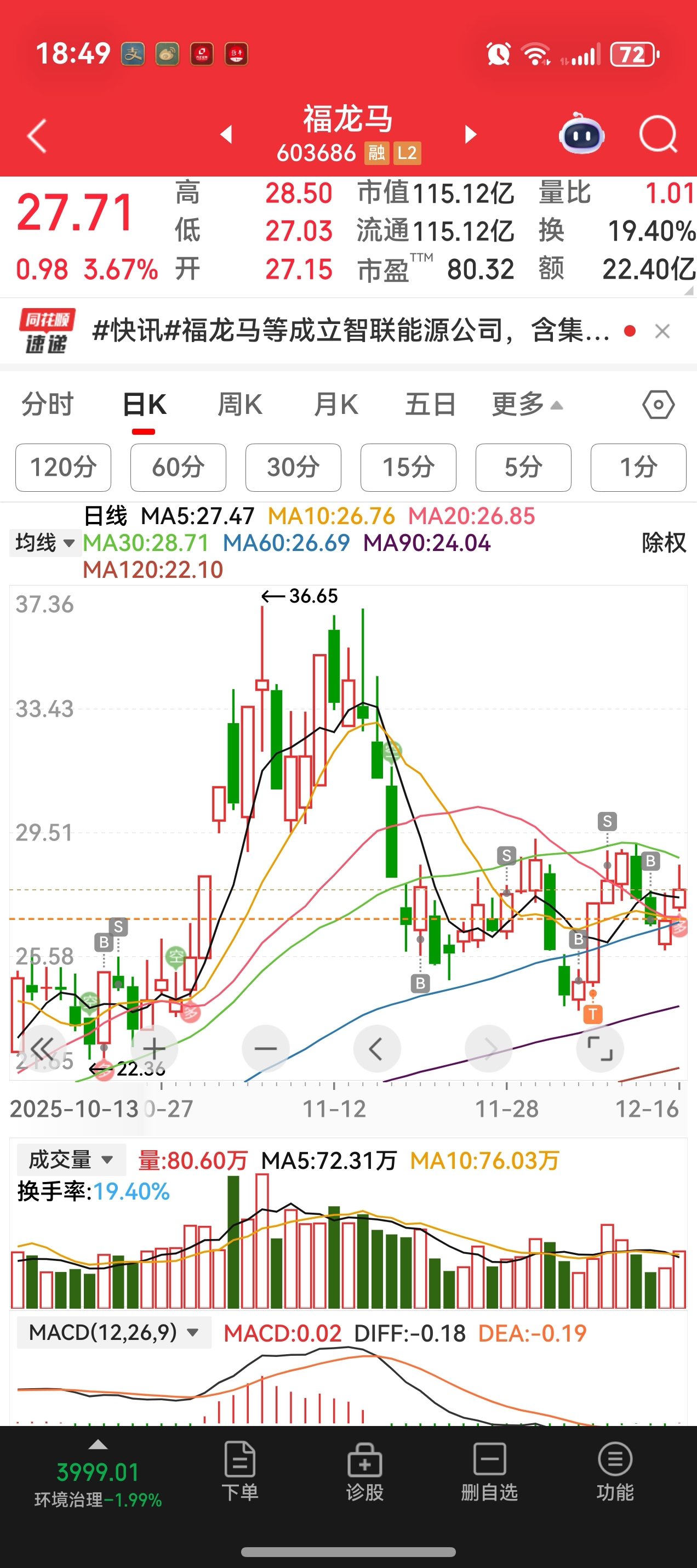
Task: Jump chart to earliest with double-left arrow
Action: click(x=42, y=1048)
